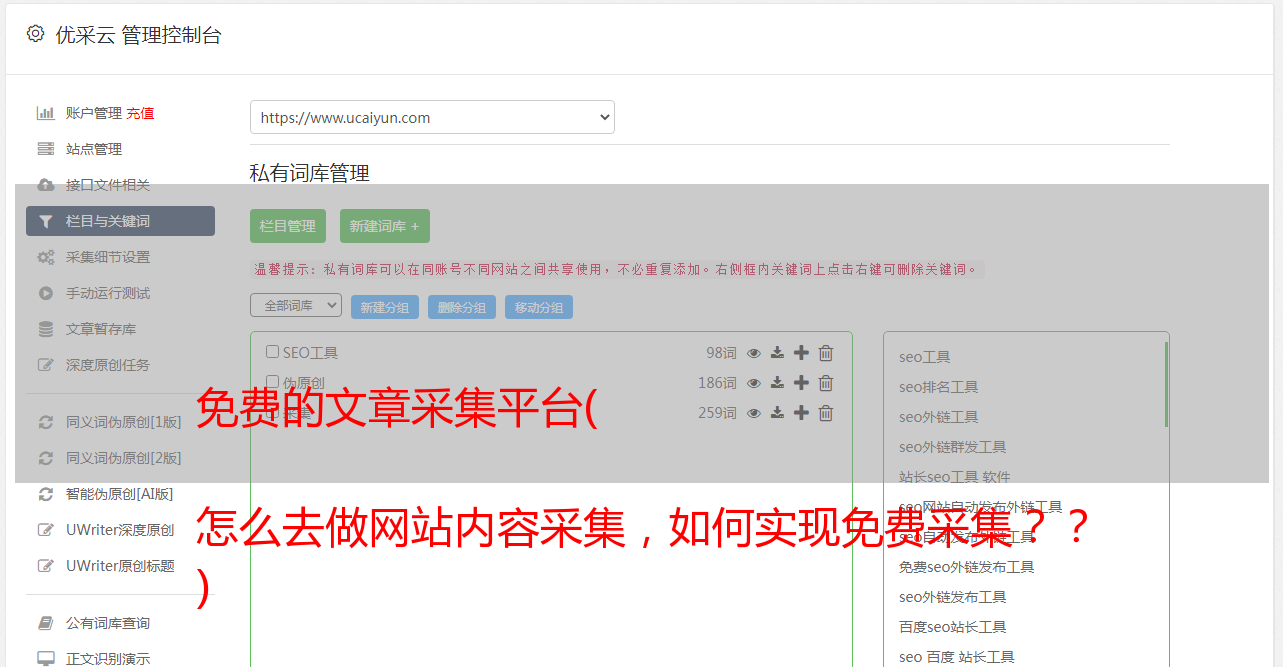
Task: Download the SEO工具 word library
Action: pos(777,353)
